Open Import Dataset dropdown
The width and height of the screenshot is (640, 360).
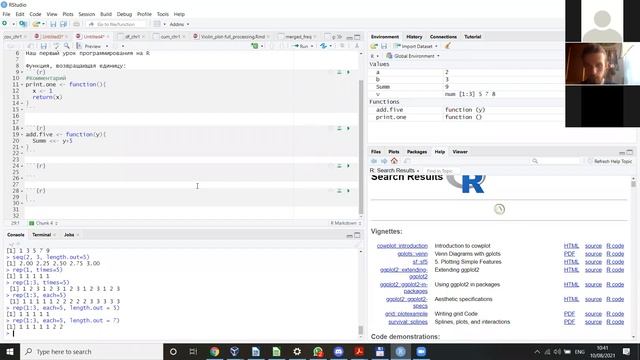pyautogui.click(x=416, y=46)
